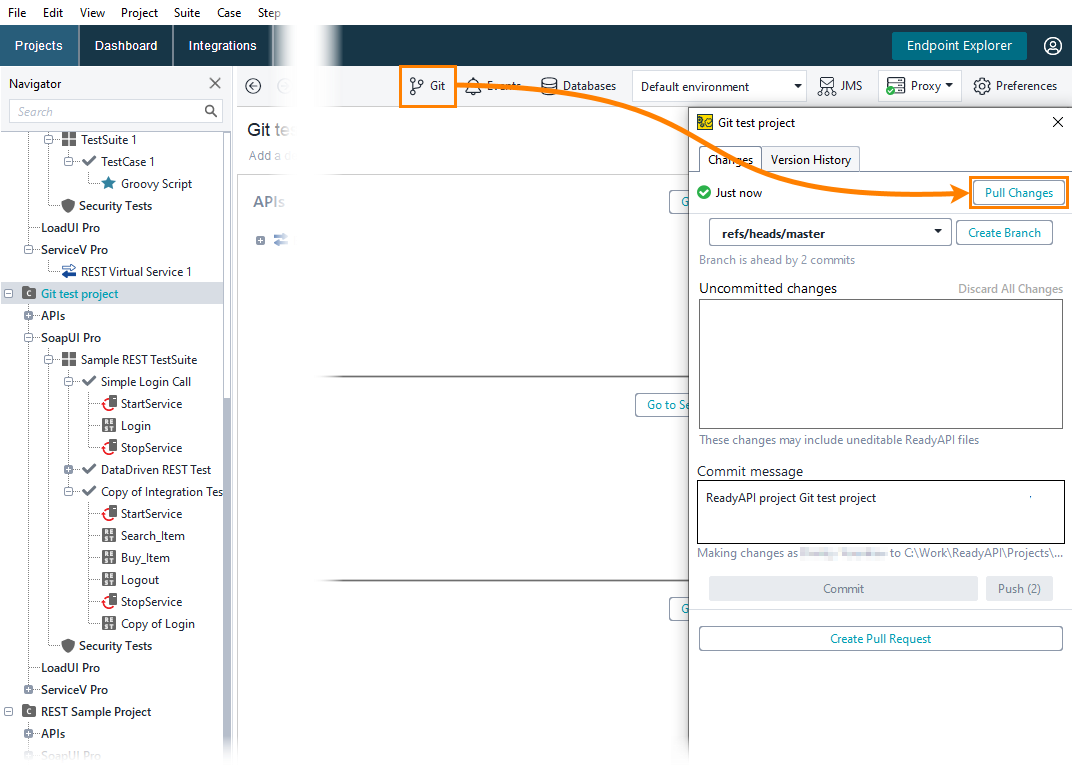Select StopService under Simple Login Call
The height and width of the screenshot is (766, 1072).
click(151, 447)
